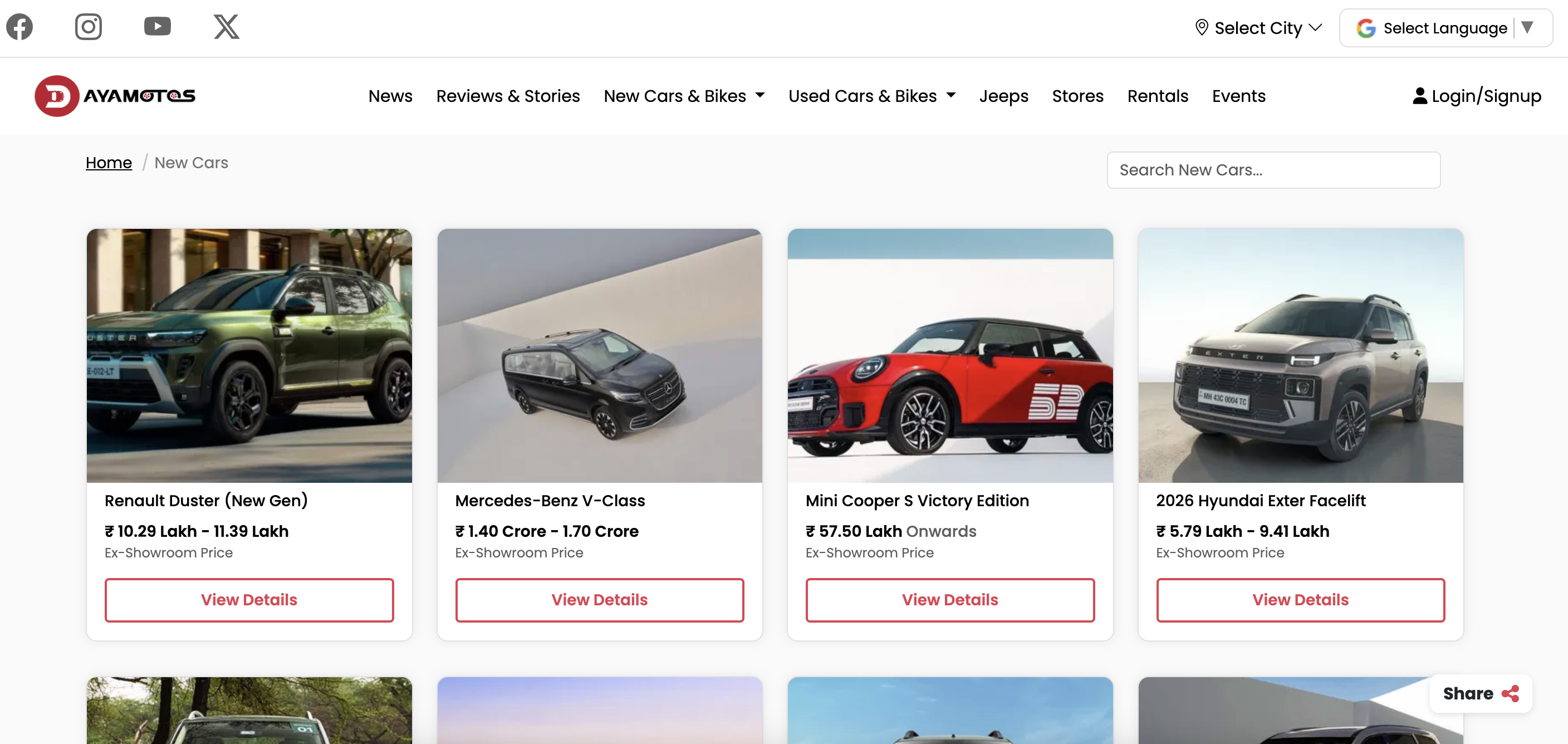Viewport: 1568px width, 744px height.
Task: Open the Facebook page icon
Action: (x=19, y=27)
